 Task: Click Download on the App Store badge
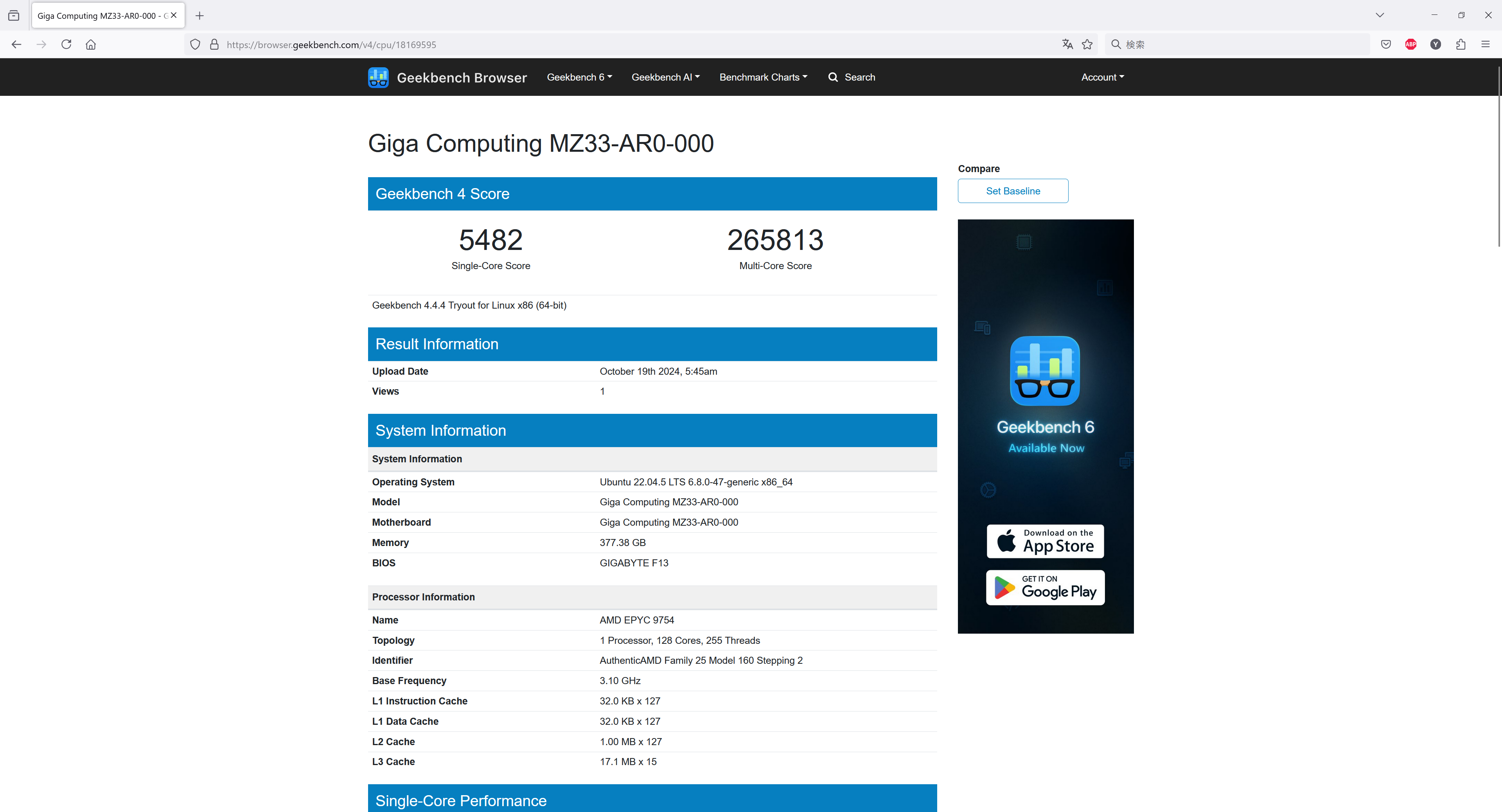pos(1045,541)
